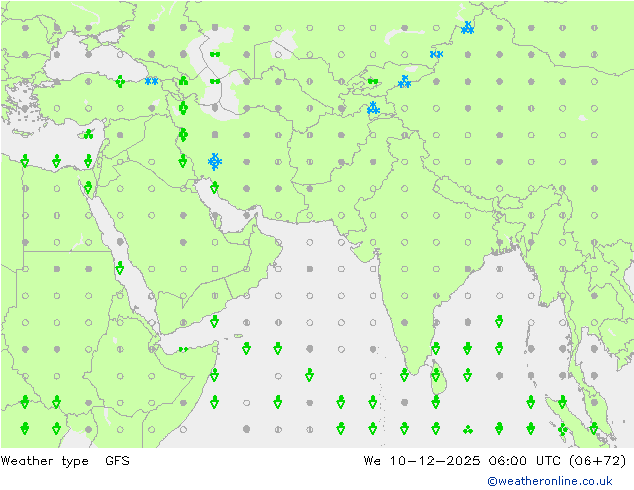Click the green rain arrow on Red Sea coast

[119, 268]
